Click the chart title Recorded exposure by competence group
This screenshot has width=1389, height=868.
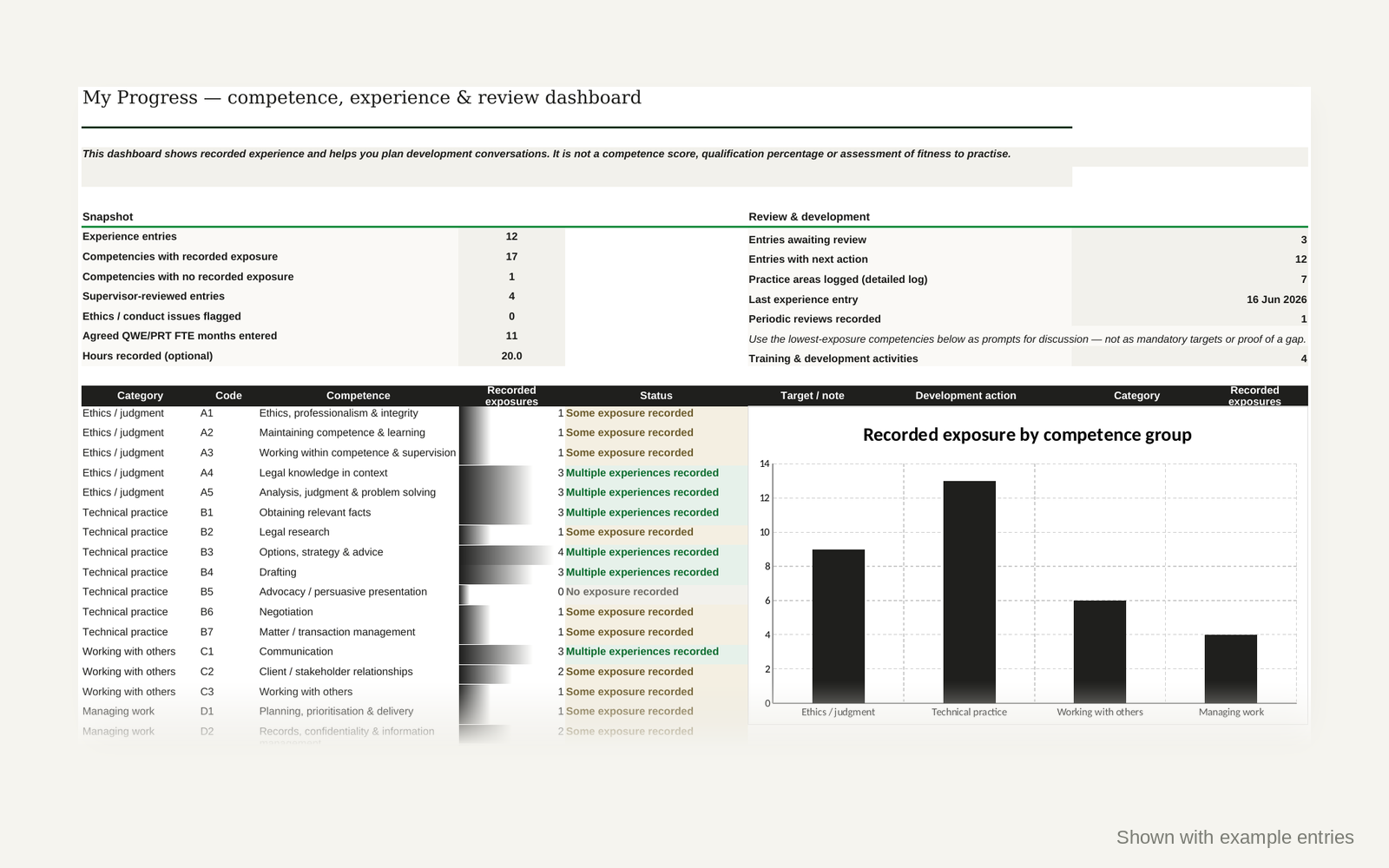pyautogui.click(x=1027, y=435)
